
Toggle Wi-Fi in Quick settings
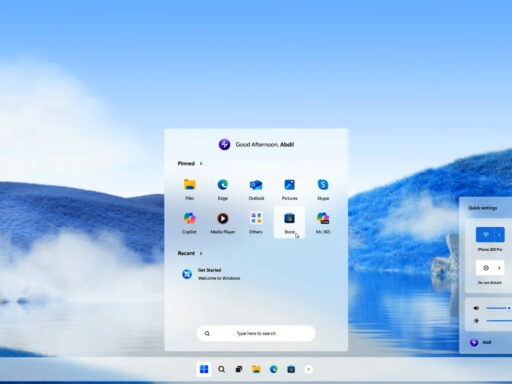pos(485,234)
